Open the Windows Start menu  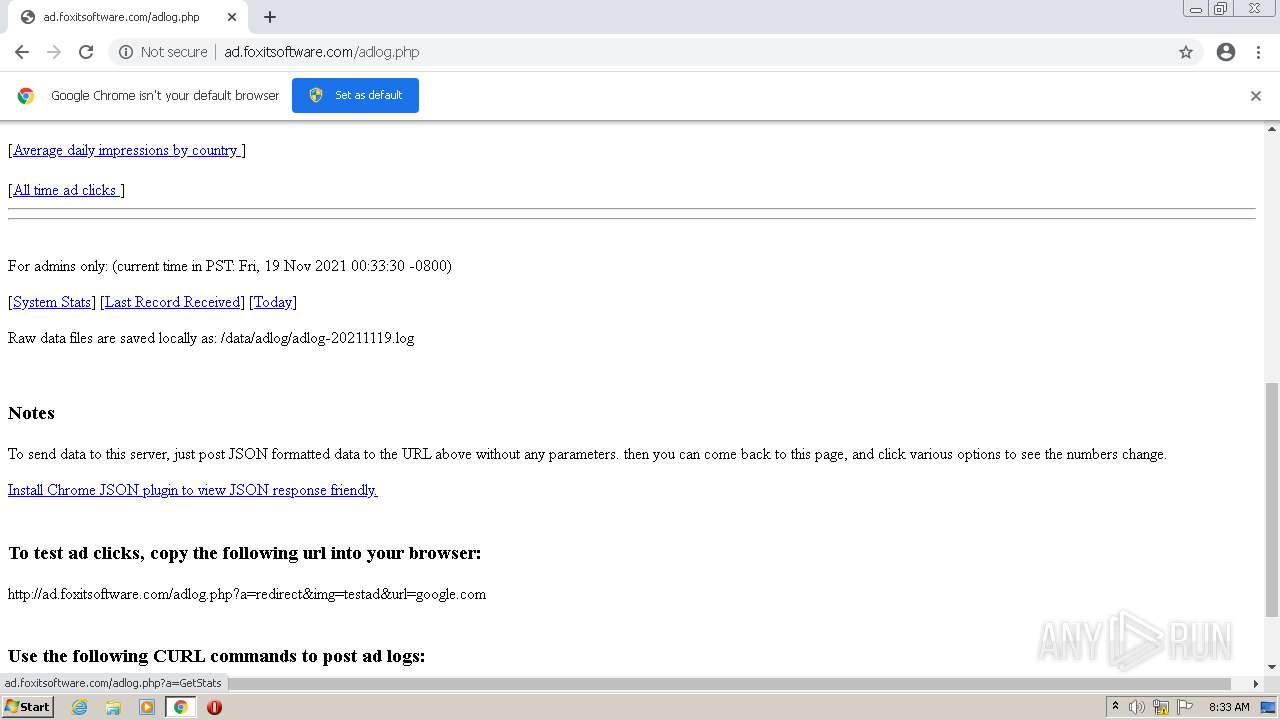click(x=27, y=707)
